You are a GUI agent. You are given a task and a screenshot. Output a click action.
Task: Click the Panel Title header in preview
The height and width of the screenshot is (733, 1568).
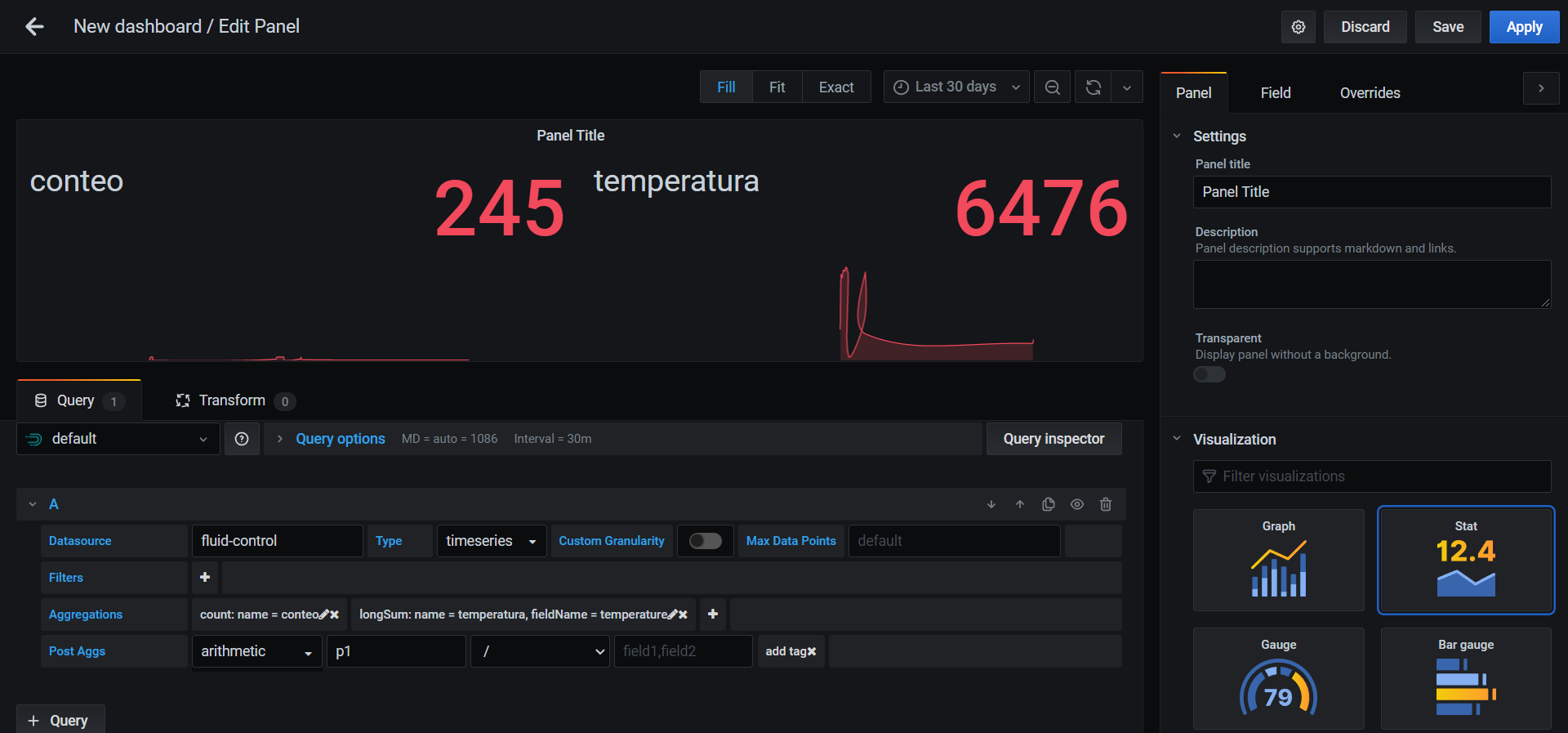(x=570, y=136)
